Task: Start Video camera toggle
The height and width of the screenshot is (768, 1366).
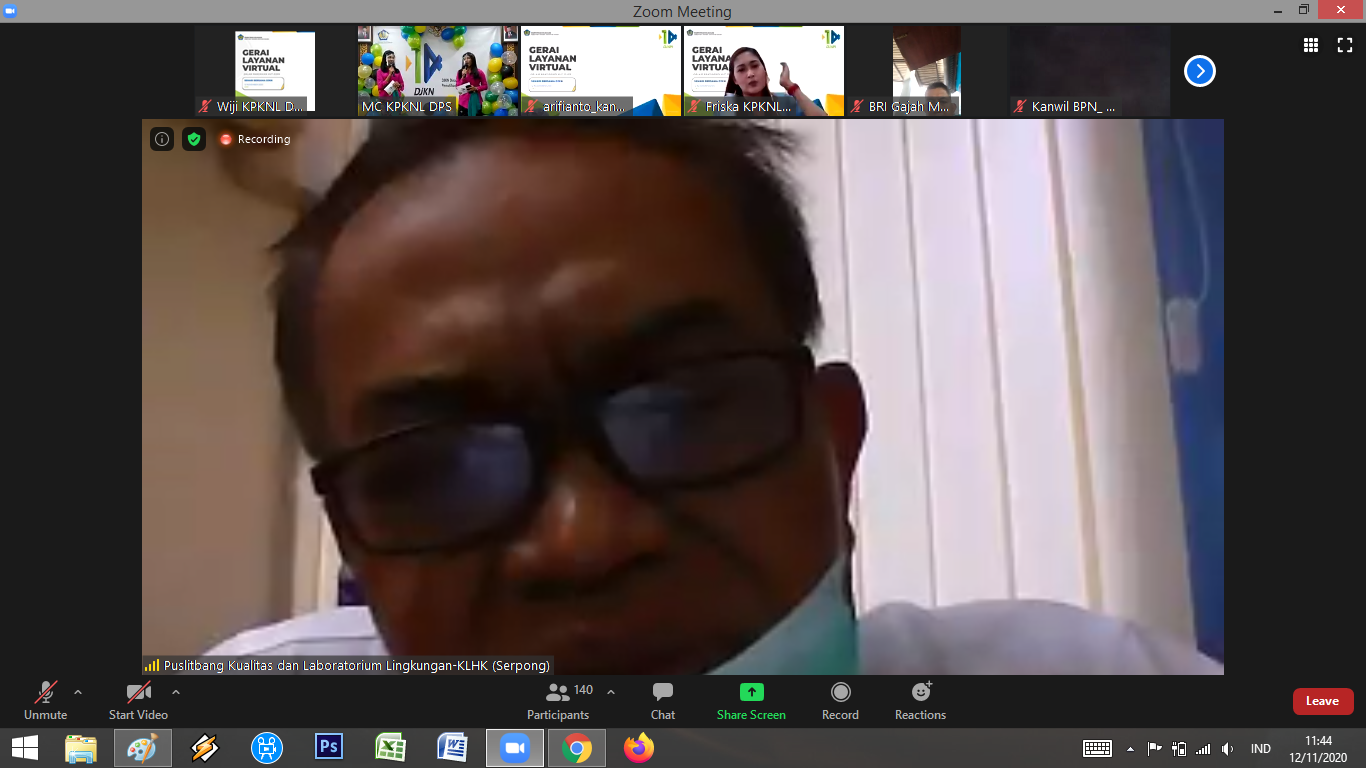Action: [x=138, y=700]
